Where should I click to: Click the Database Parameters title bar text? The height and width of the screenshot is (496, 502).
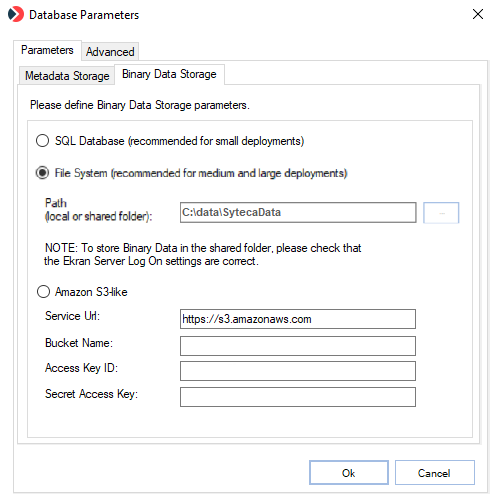pyautogui.click(x=84, y=15)
